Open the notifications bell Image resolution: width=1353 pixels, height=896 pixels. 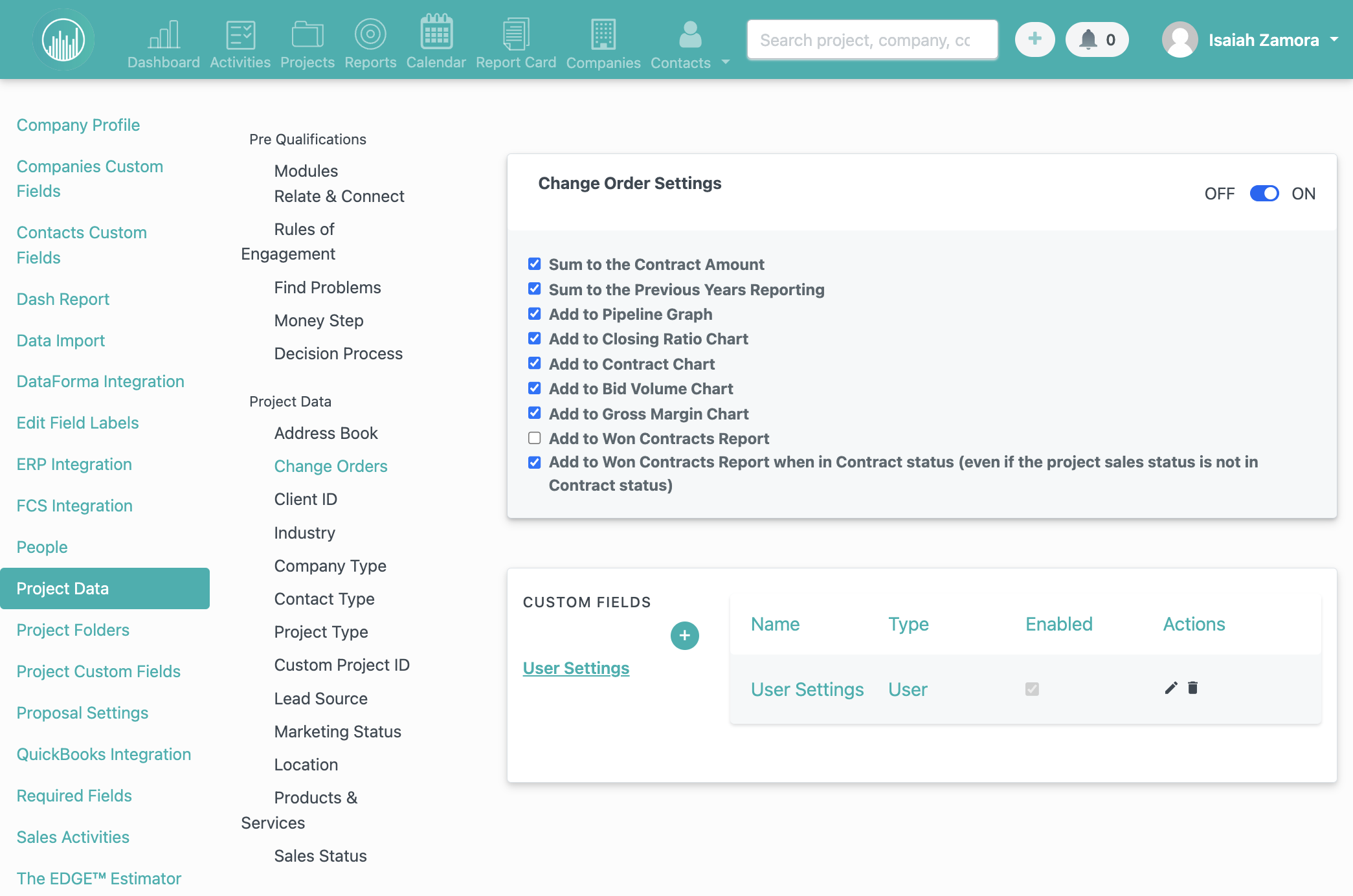point(1097,39)
